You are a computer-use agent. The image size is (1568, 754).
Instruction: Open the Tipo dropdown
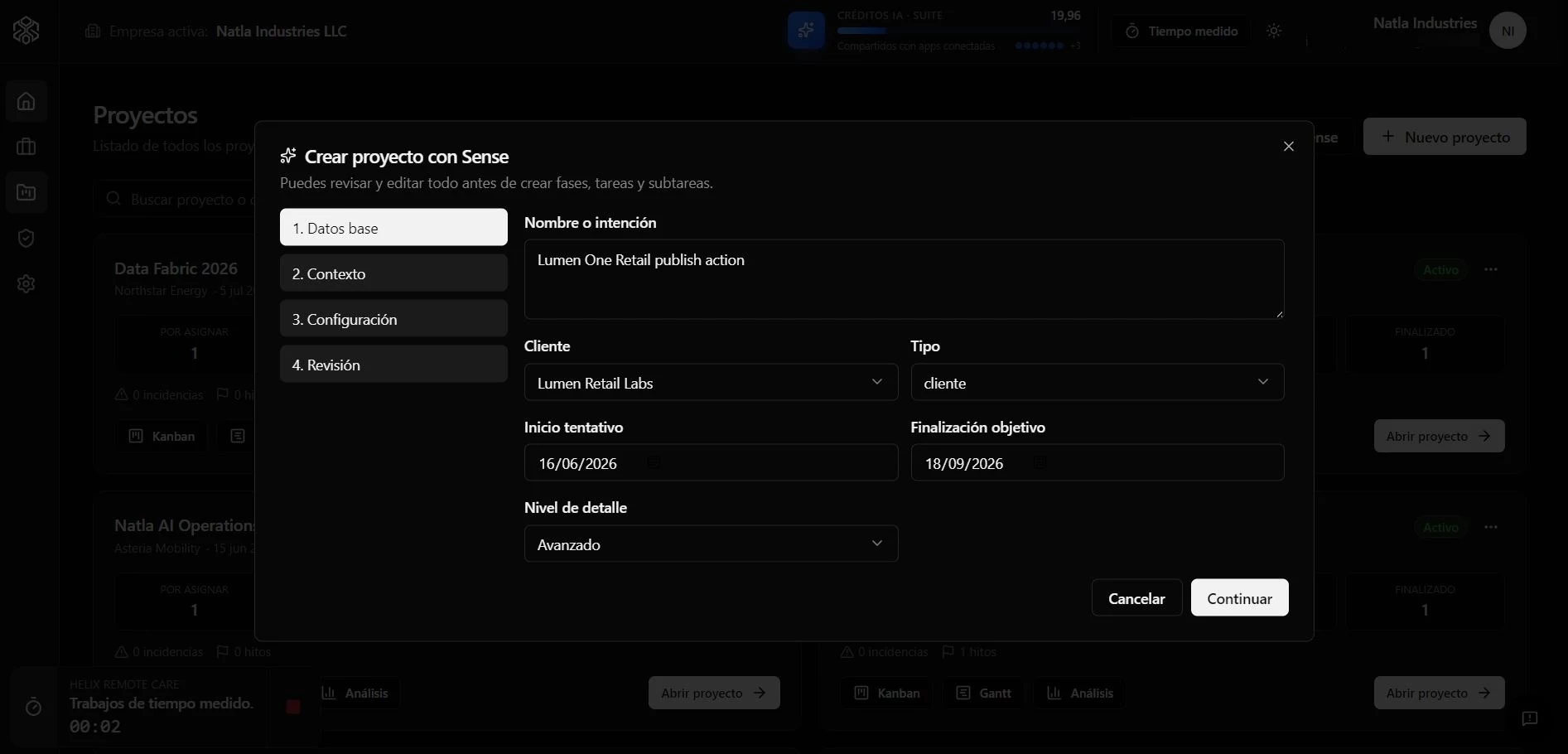pos(1098,383)
